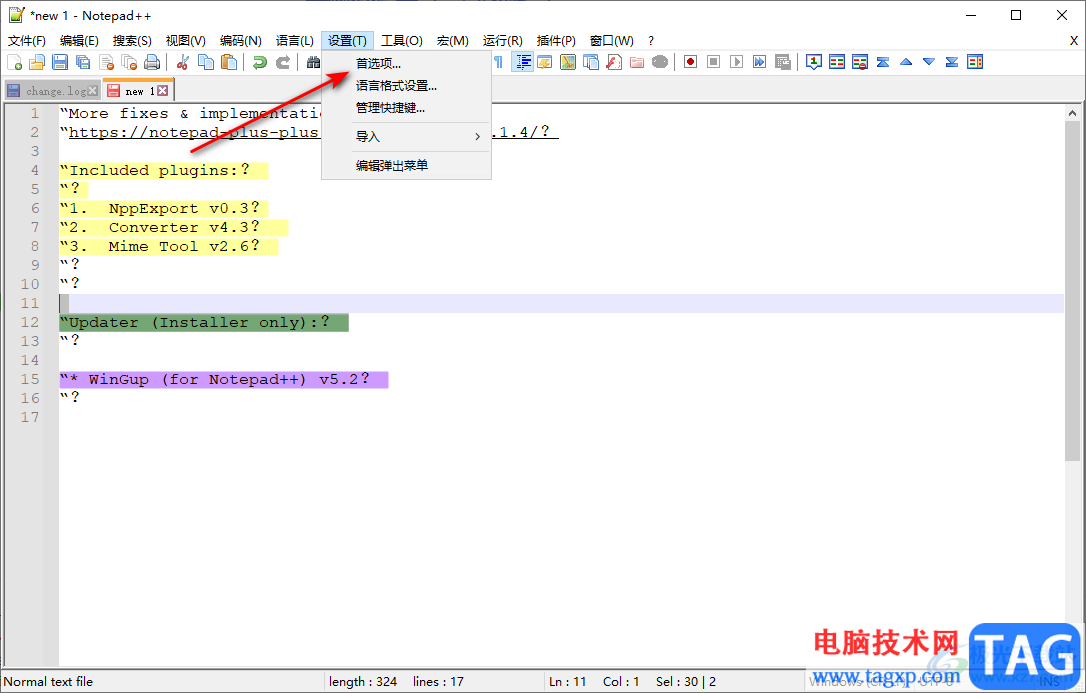Click the blue down-triangle next difference icon

click(929, 62)
